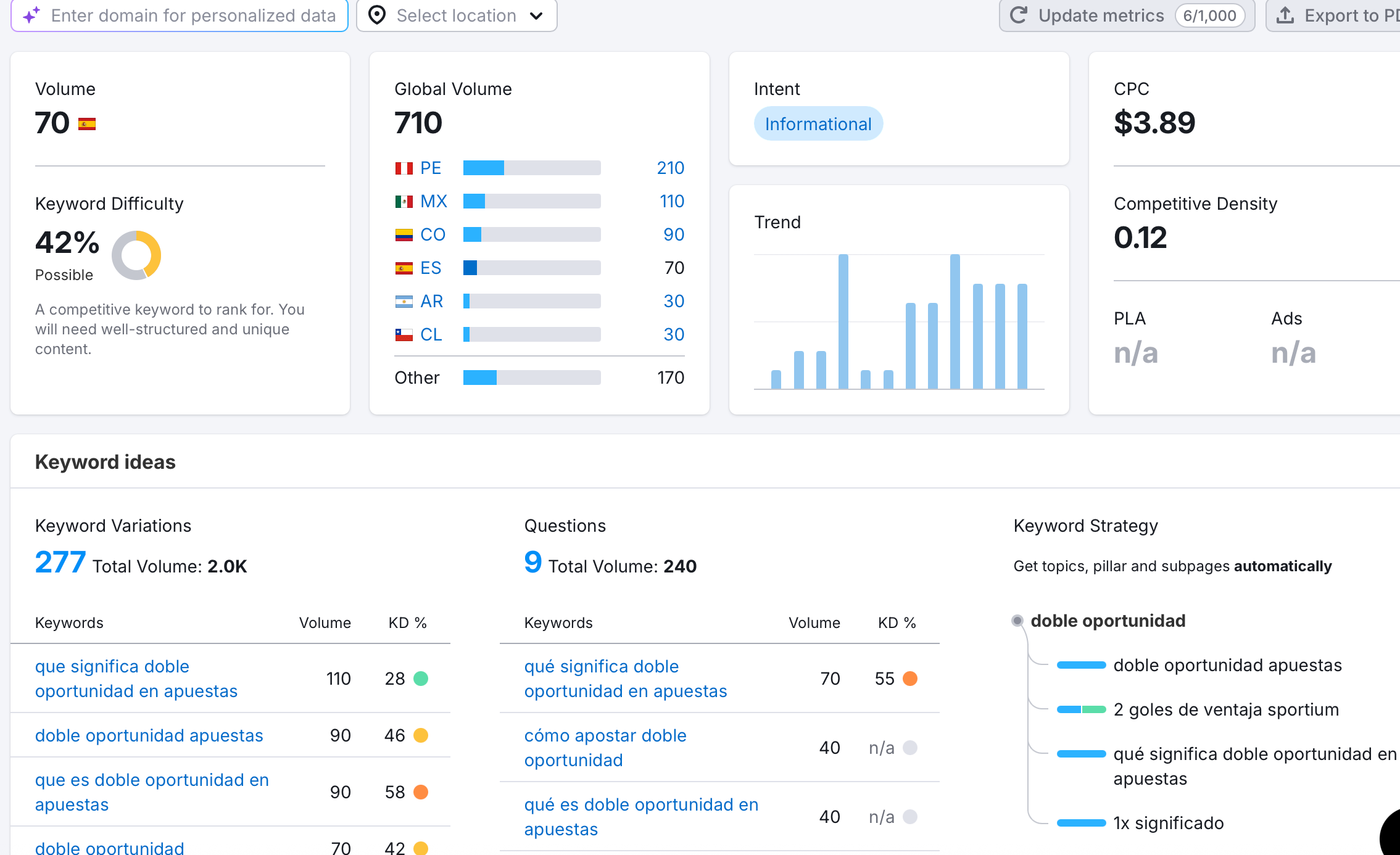
Task: Click the Spain flag next to Volume
Action: [x=87, y=124]
